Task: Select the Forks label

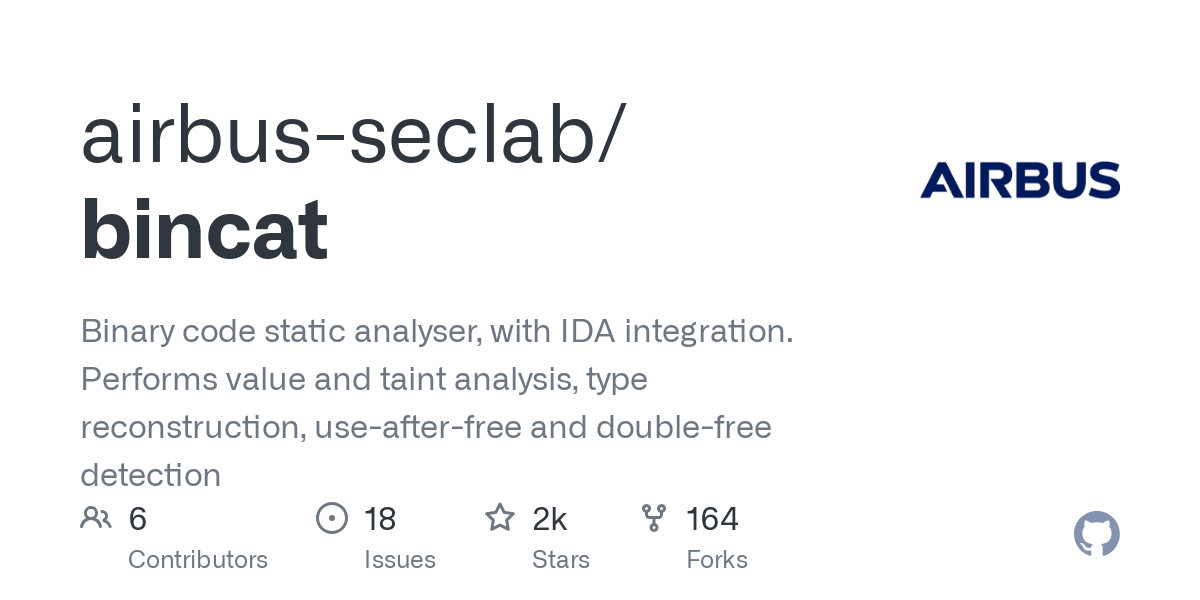Action: pyautogui.click(x=717, y=559)
